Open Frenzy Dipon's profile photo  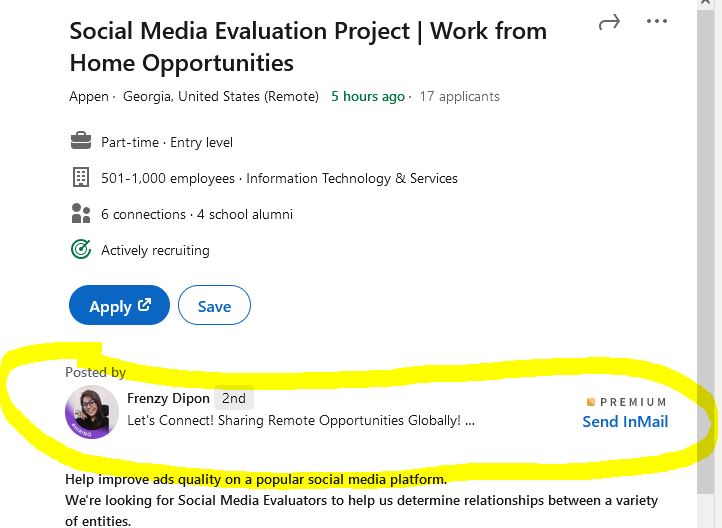point(92,411)
